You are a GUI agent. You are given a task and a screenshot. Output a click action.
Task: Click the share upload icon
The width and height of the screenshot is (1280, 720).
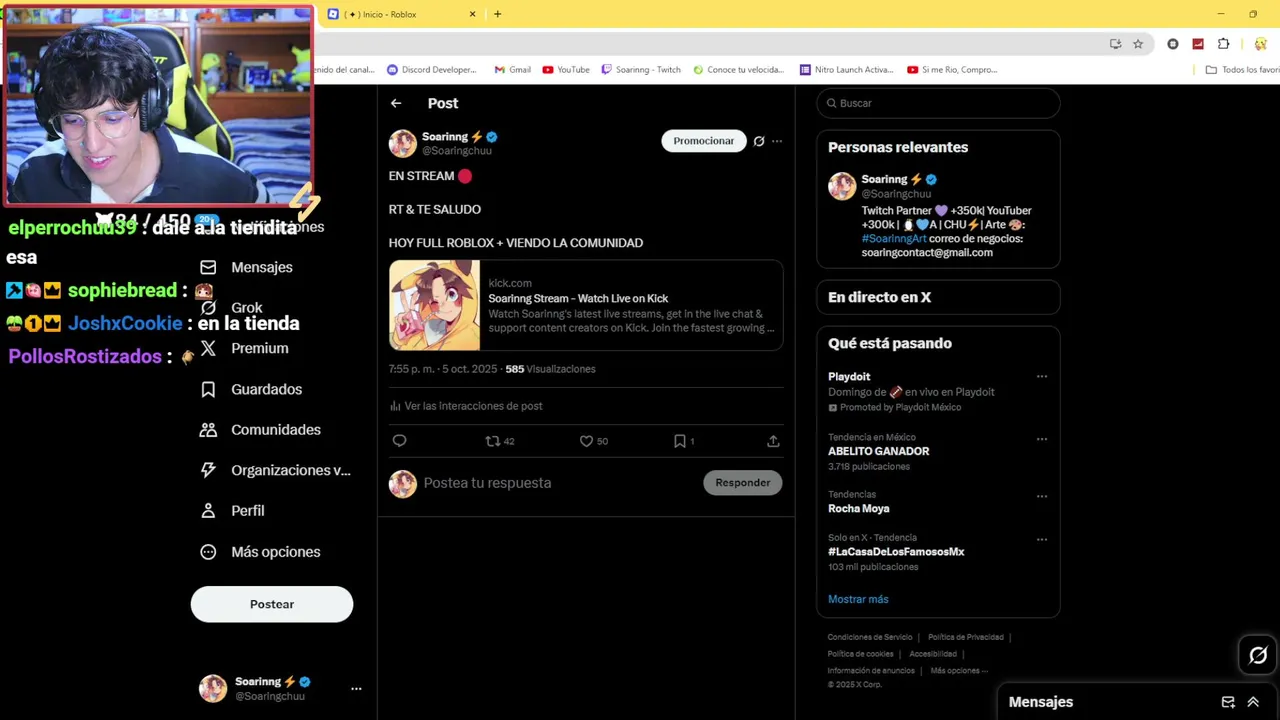773,441
